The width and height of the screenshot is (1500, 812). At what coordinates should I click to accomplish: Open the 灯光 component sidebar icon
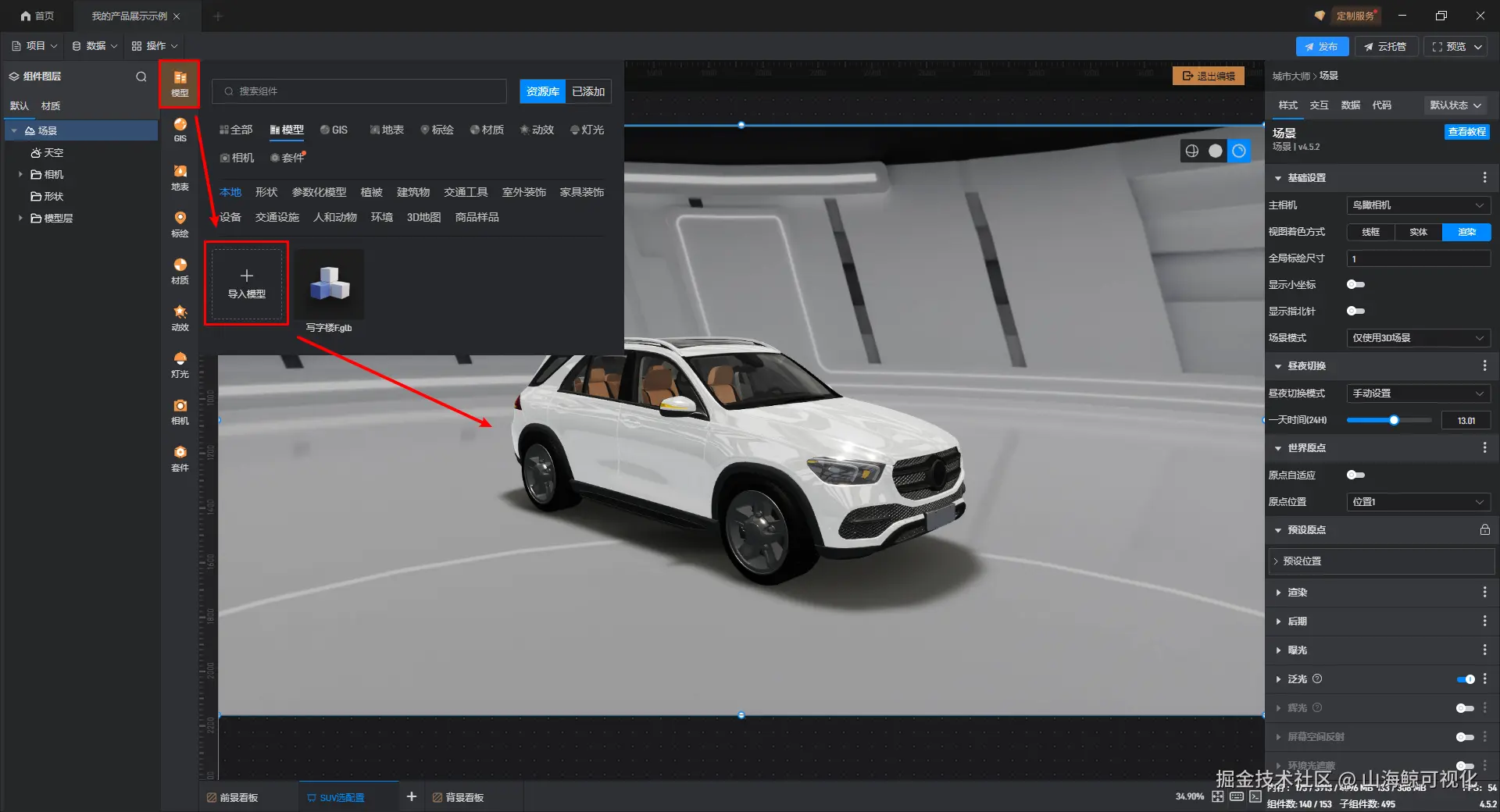[180, 365]
